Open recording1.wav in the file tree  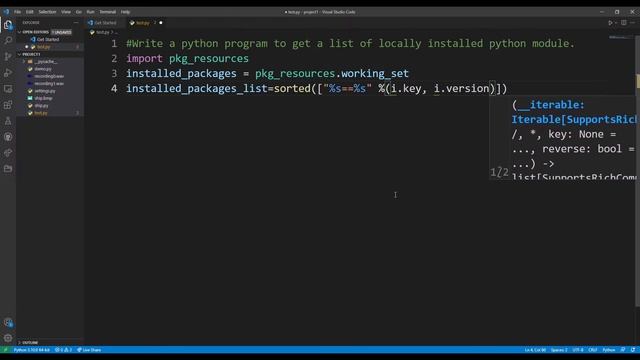[49, 84]
